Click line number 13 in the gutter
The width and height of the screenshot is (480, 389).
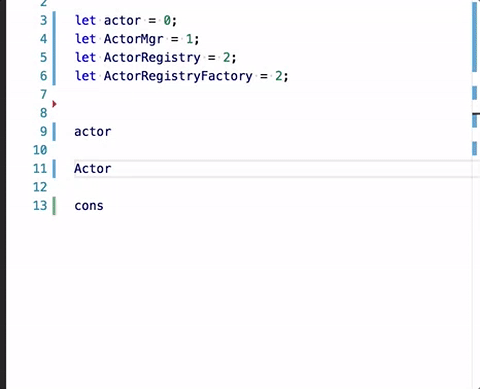pos(40,205)
